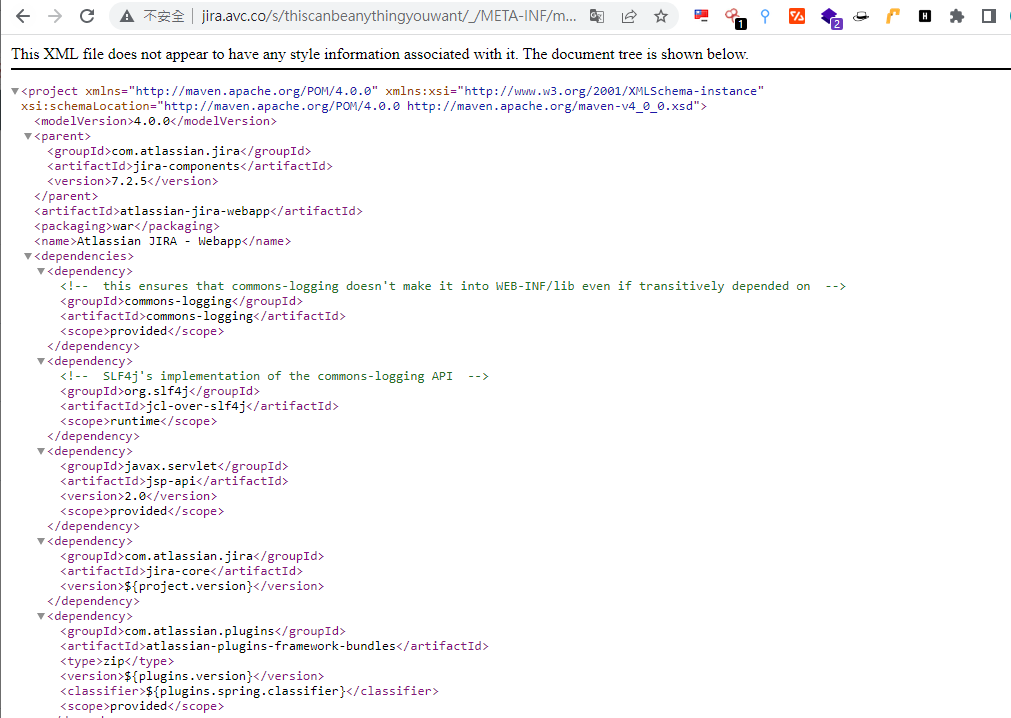This screenshot has width=1011, height=718.
Task: Click the jsp-api version 2.0
Action: 133,496
